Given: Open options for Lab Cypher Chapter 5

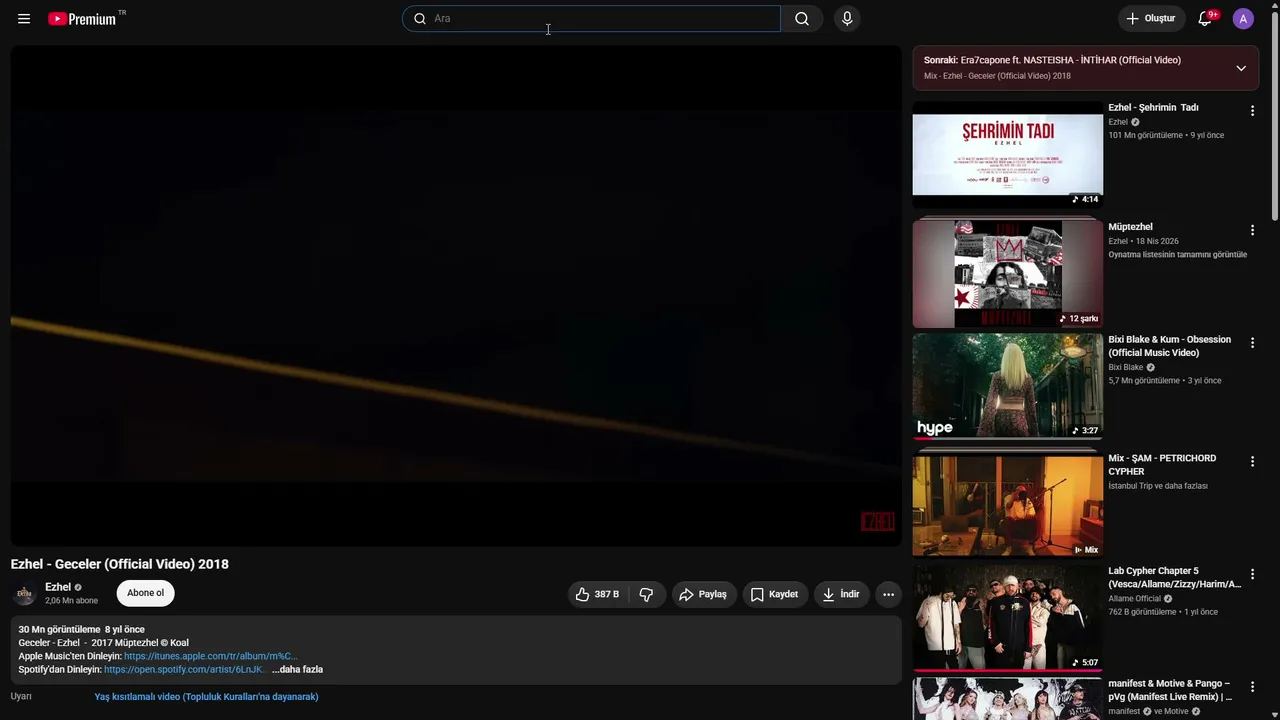Looking at the screenshot, I should pyautogui.click(x=1252, y=574).
